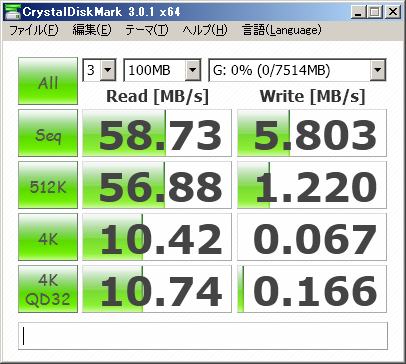
Task: Open the ファイル(F) menu
Action: [x=34, y=30]
